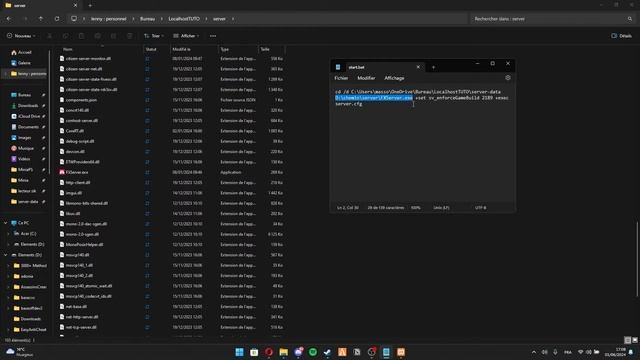Close the start.bat Notepad tab

(418, 67)
